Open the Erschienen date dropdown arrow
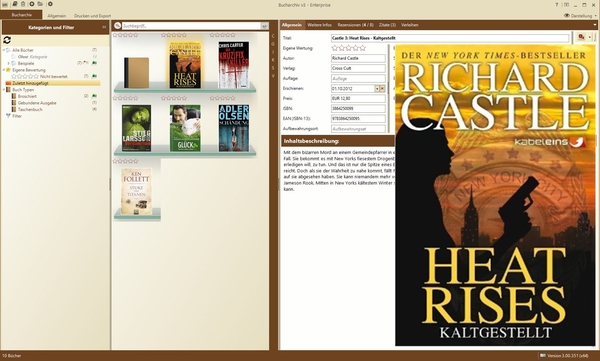600x361 pixels. [377, 88]
